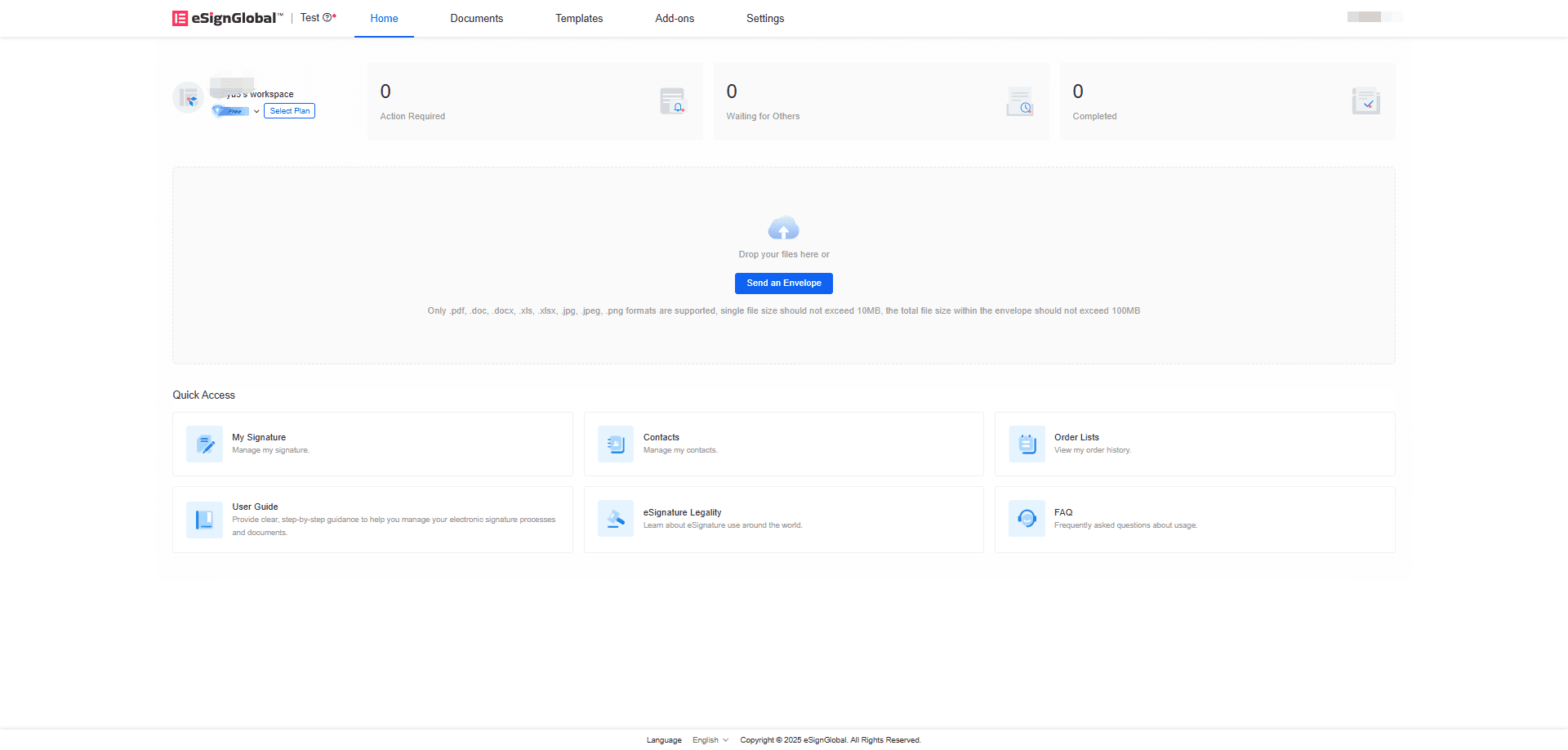Click the Action Required document icon
1568x750 pixels.
tap(672, 101)
